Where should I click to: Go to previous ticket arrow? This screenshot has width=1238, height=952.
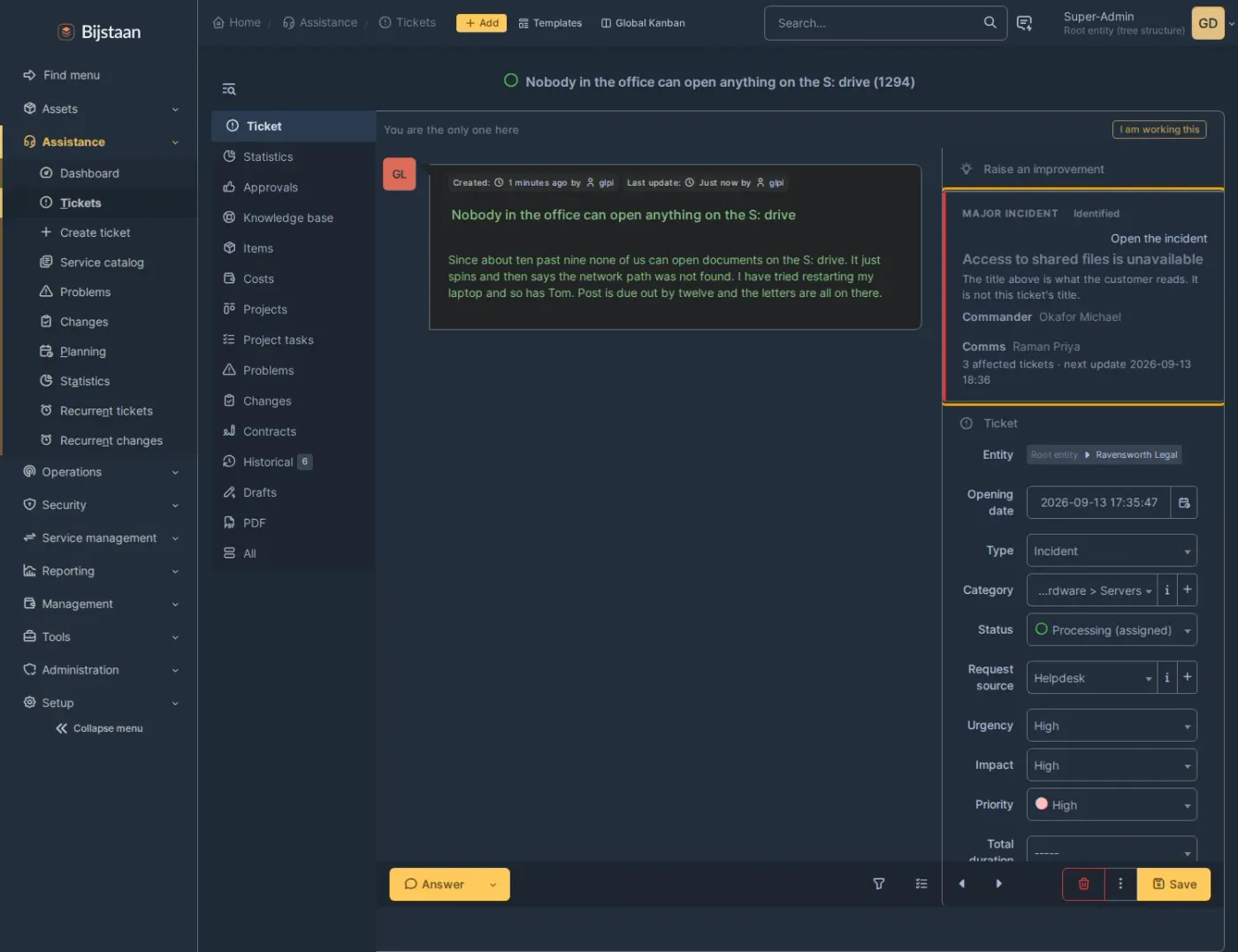(x=962, y=884)
